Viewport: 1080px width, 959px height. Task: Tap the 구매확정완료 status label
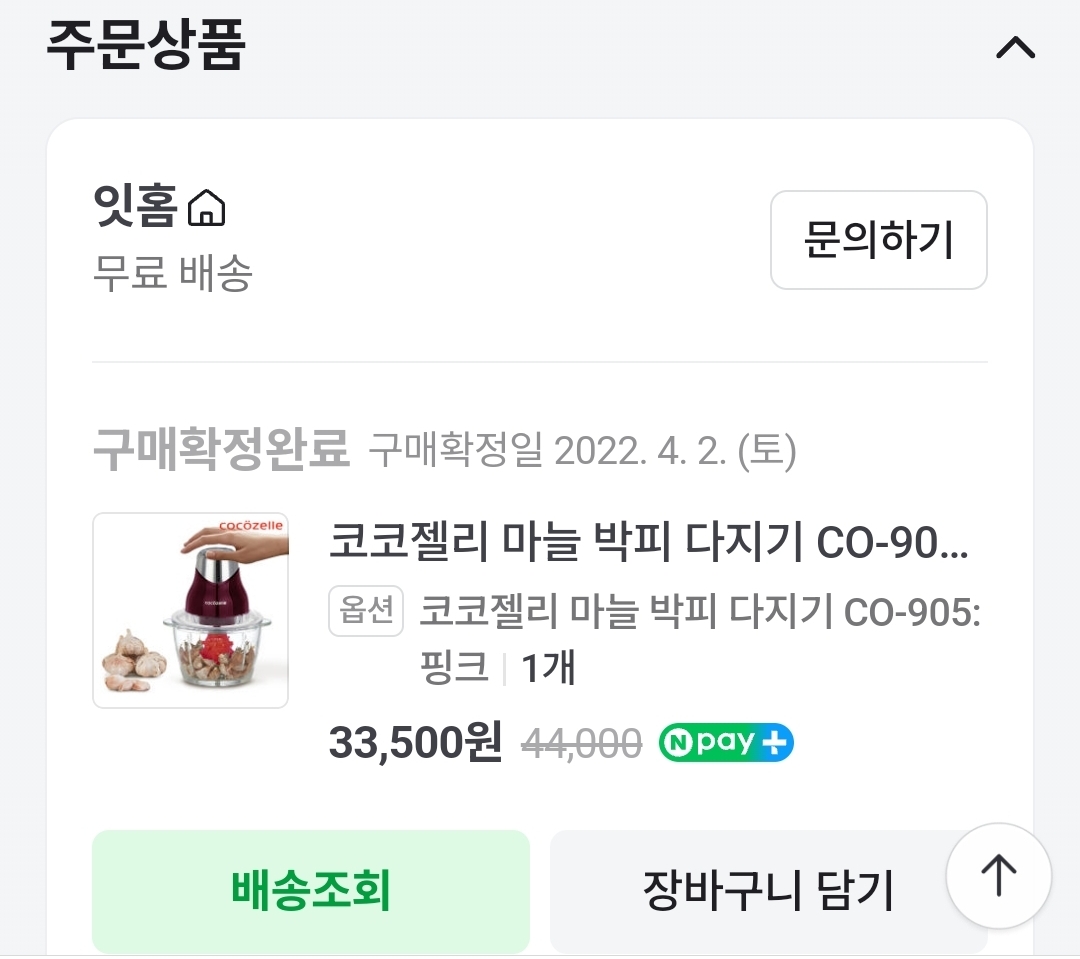221,451
